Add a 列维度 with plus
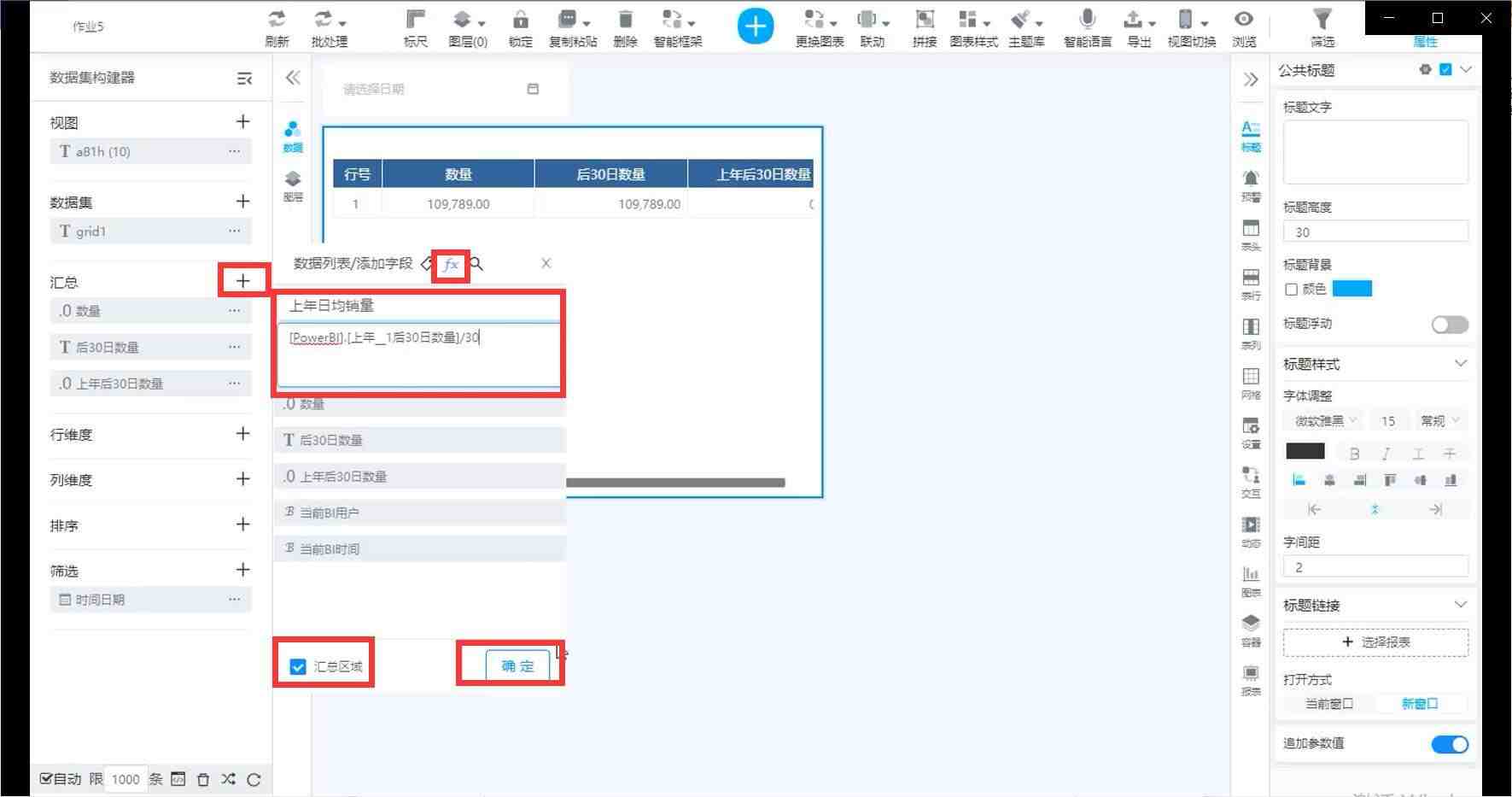 [242, 478]
